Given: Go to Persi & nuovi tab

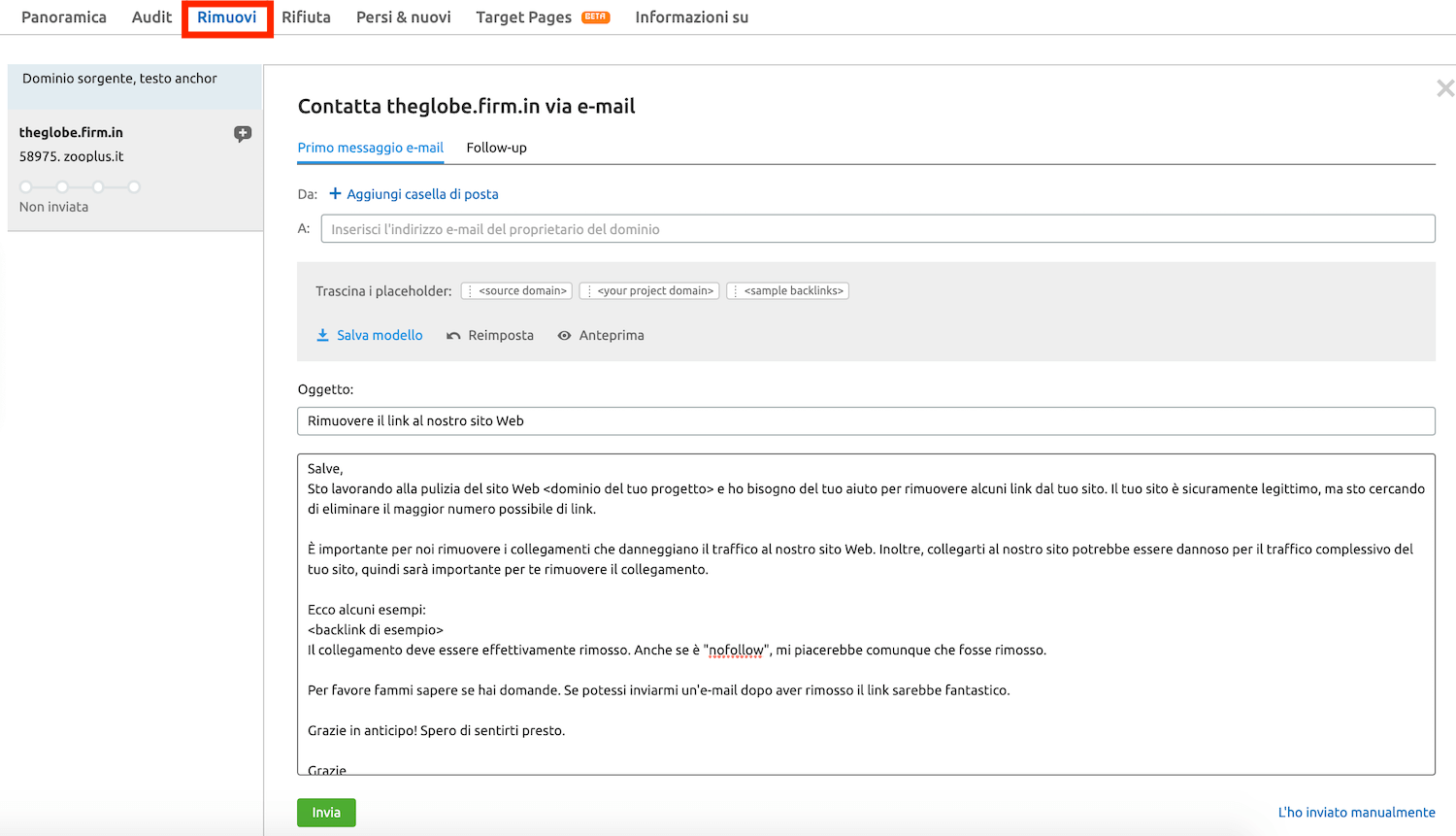Looking at the screenshot, I should [404, 17].
